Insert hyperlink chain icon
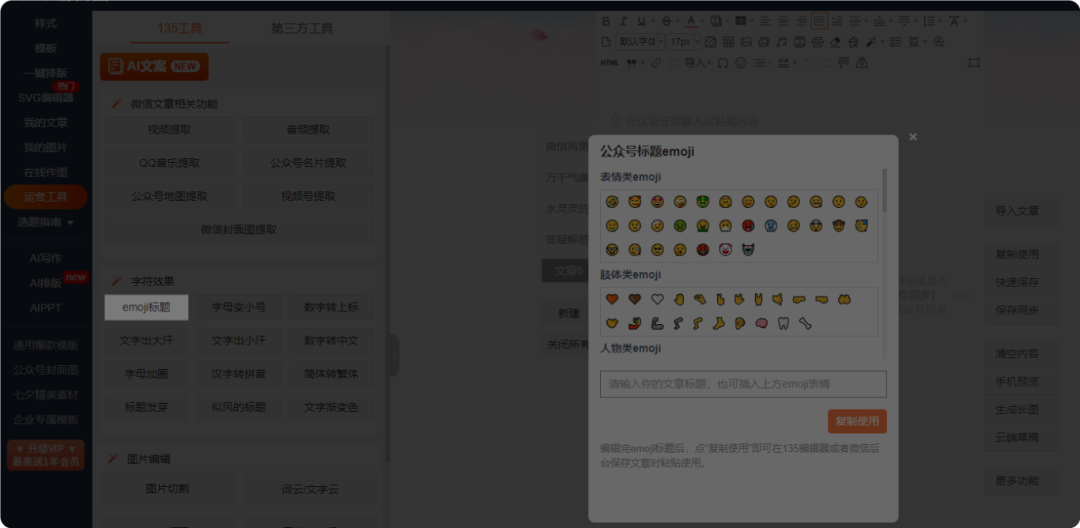The width and height of the screenshot is (1080, 528). tap(656, 63)
